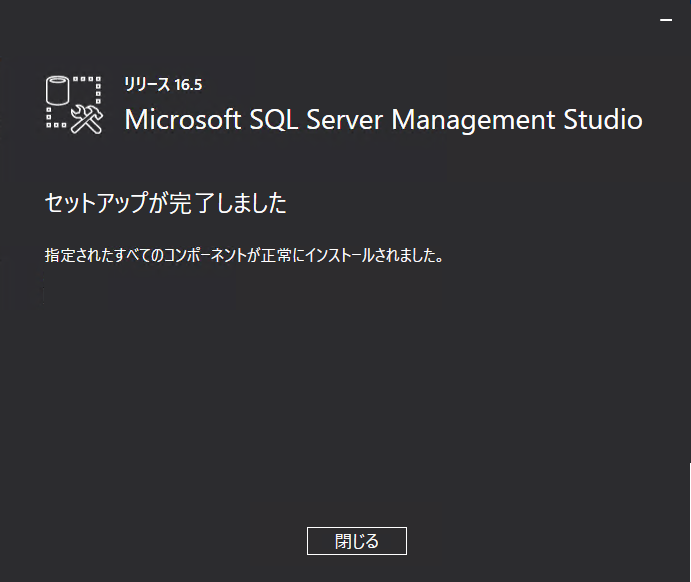The image size is (691, 582).
Task: Select the リリース 16.5 text
Action: (x=163, y=84)
